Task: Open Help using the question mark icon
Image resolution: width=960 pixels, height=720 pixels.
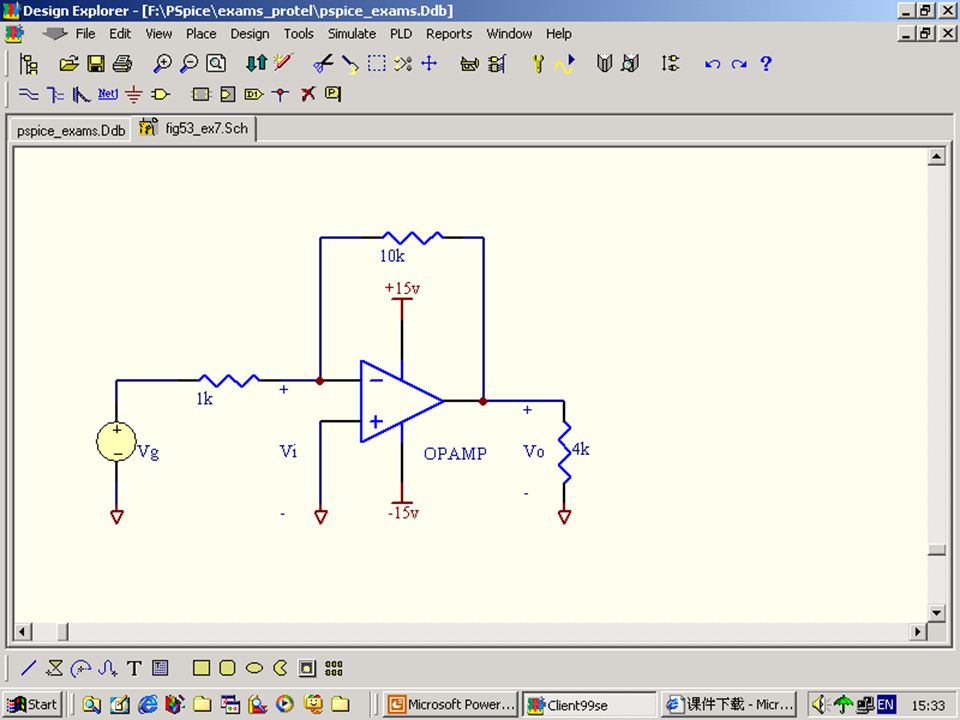Action: [766, 64]
